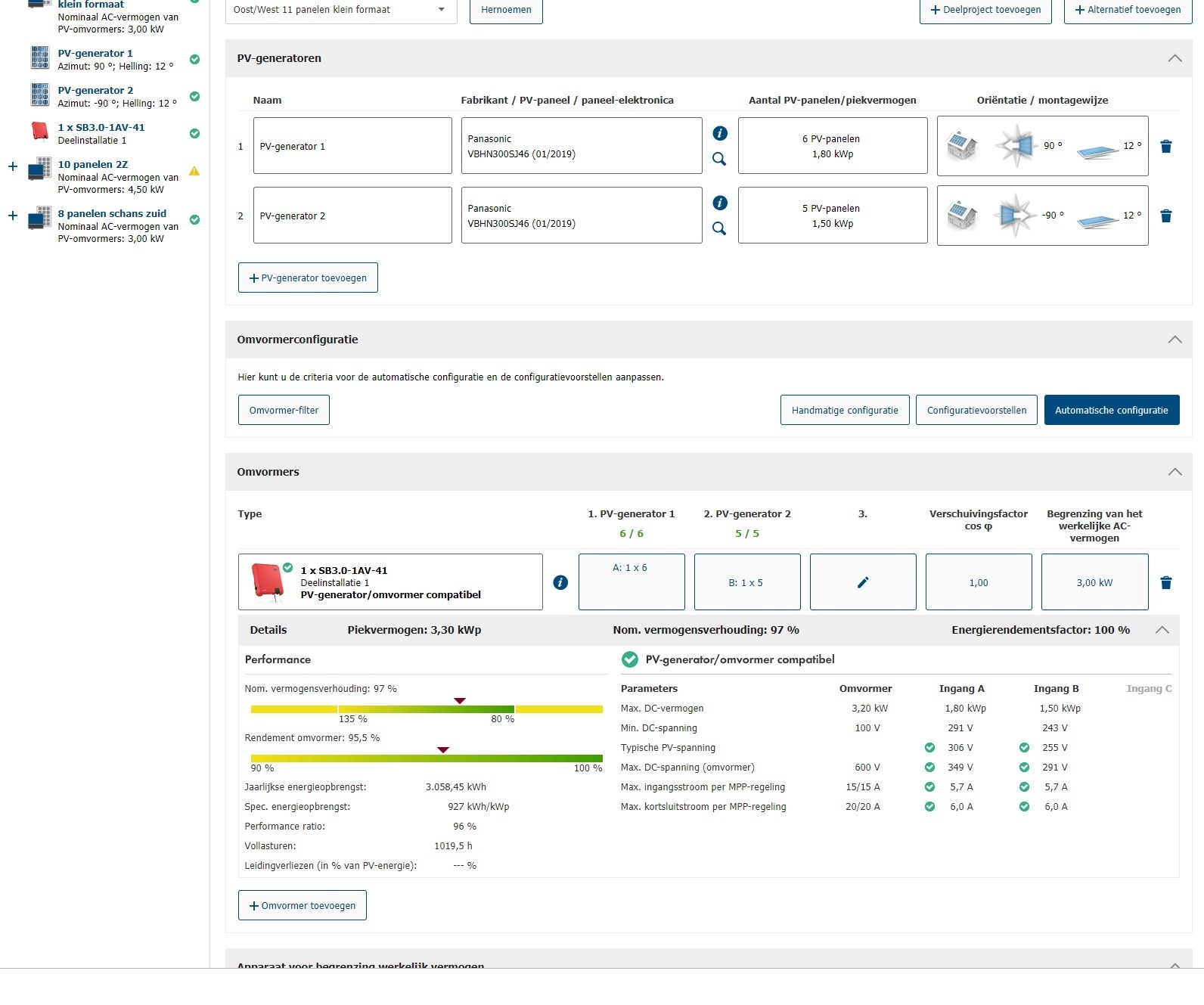Collapse the PV-generatoren section
The width and height of the screenshot is (1204, 1005).
[1175, 58]
